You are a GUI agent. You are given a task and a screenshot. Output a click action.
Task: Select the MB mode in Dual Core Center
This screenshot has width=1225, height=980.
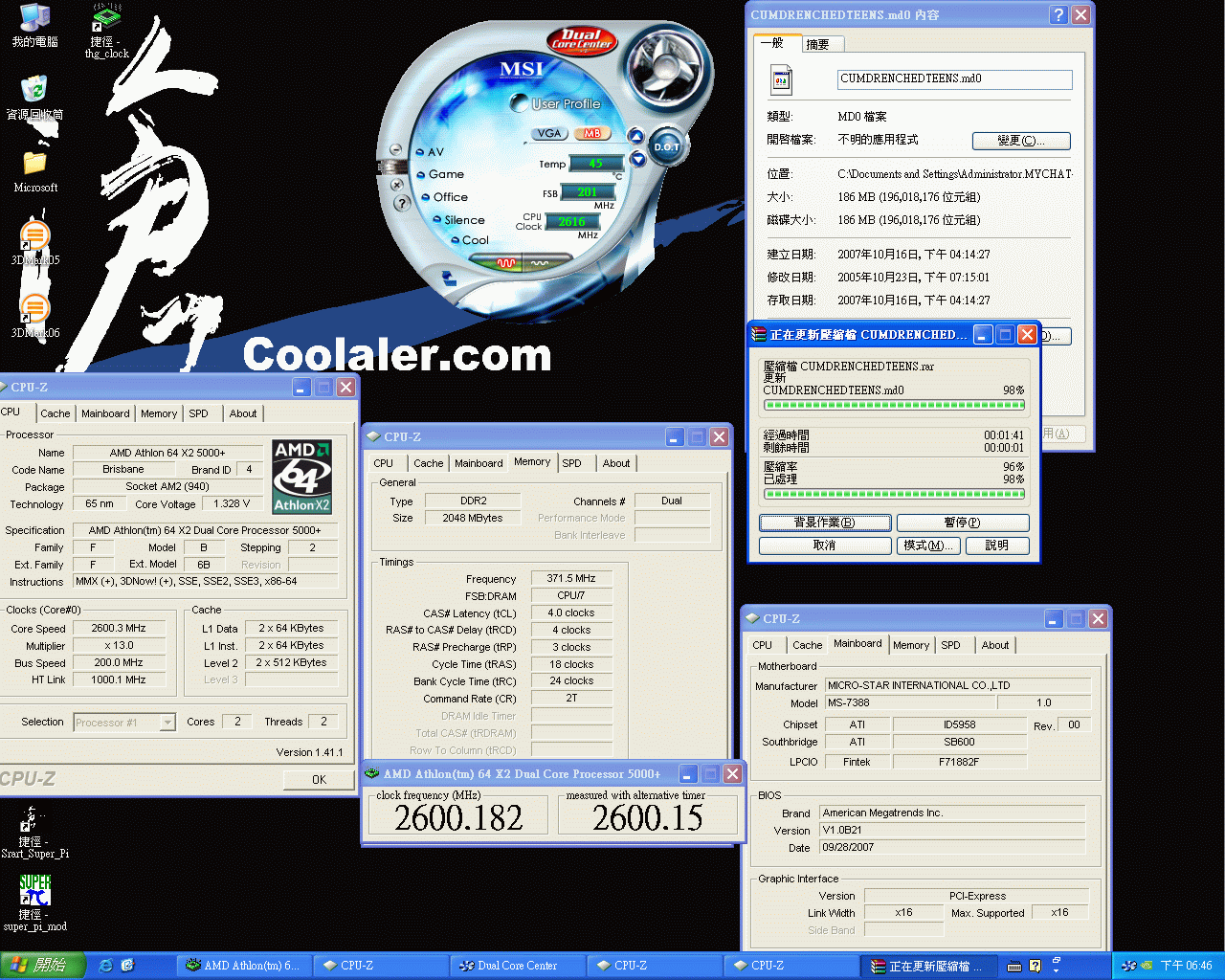591,133
